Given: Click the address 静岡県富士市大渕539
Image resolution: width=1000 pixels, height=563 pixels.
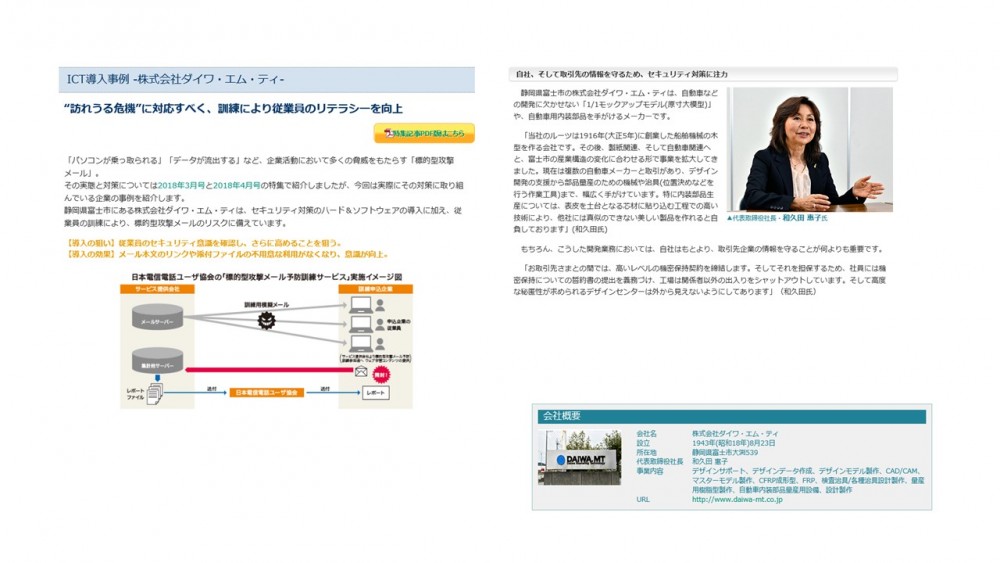Looking at the screenshot, I should tap(725, 452).
